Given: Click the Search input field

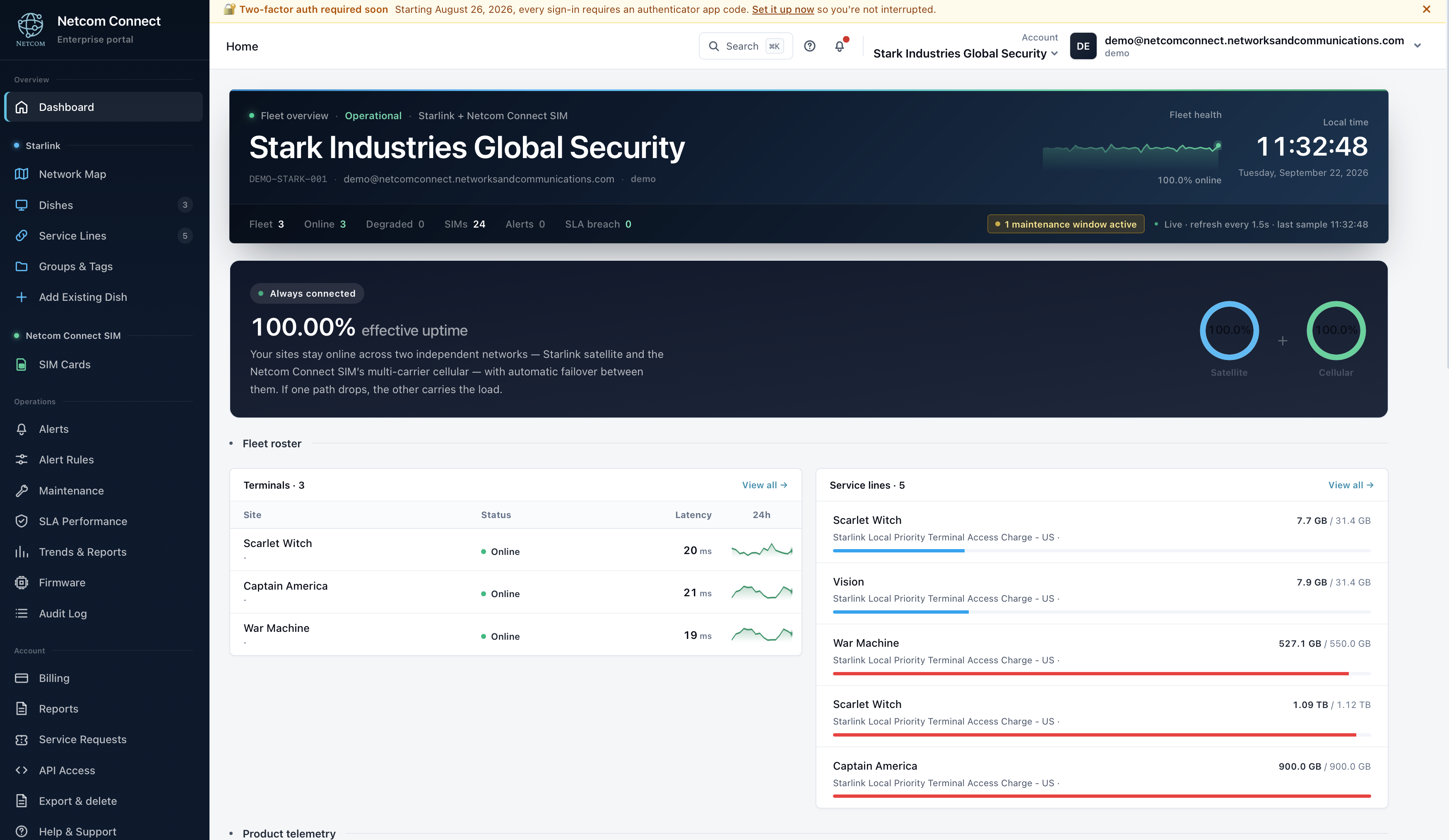Looking at the screenshot, I should point(746,46).
